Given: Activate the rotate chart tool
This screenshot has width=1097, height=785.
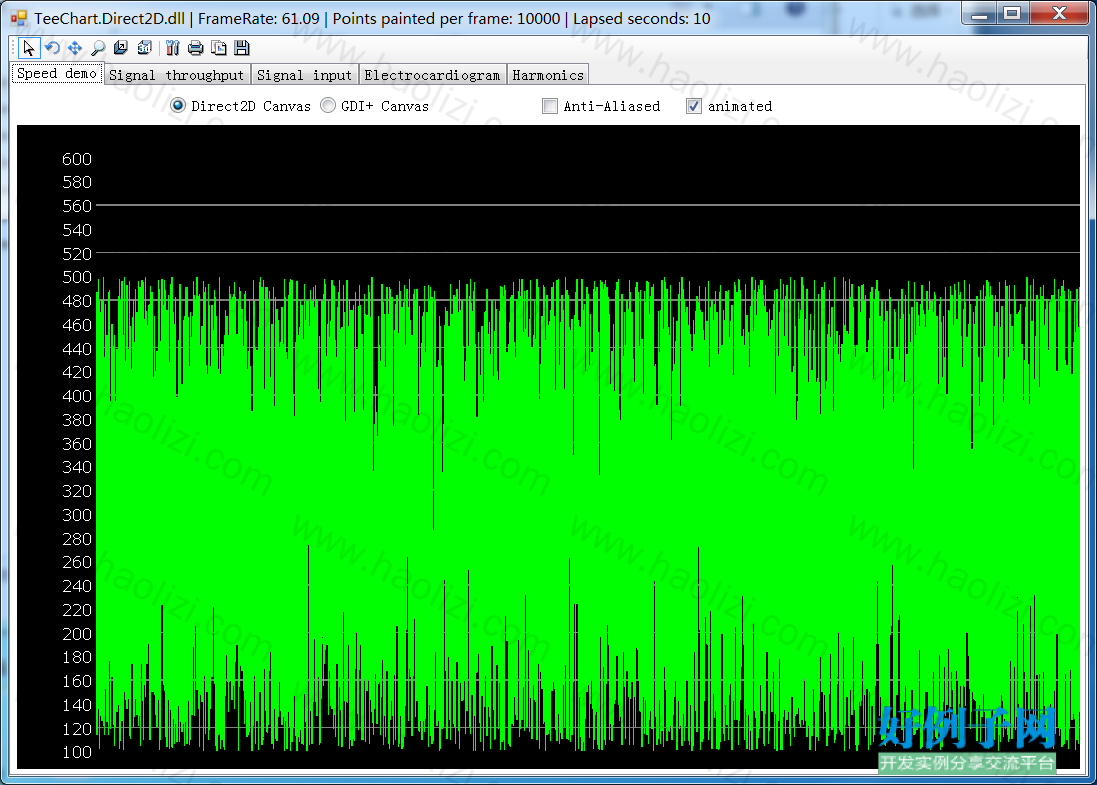Looking at the screenshot, I should tap(52, 48).
